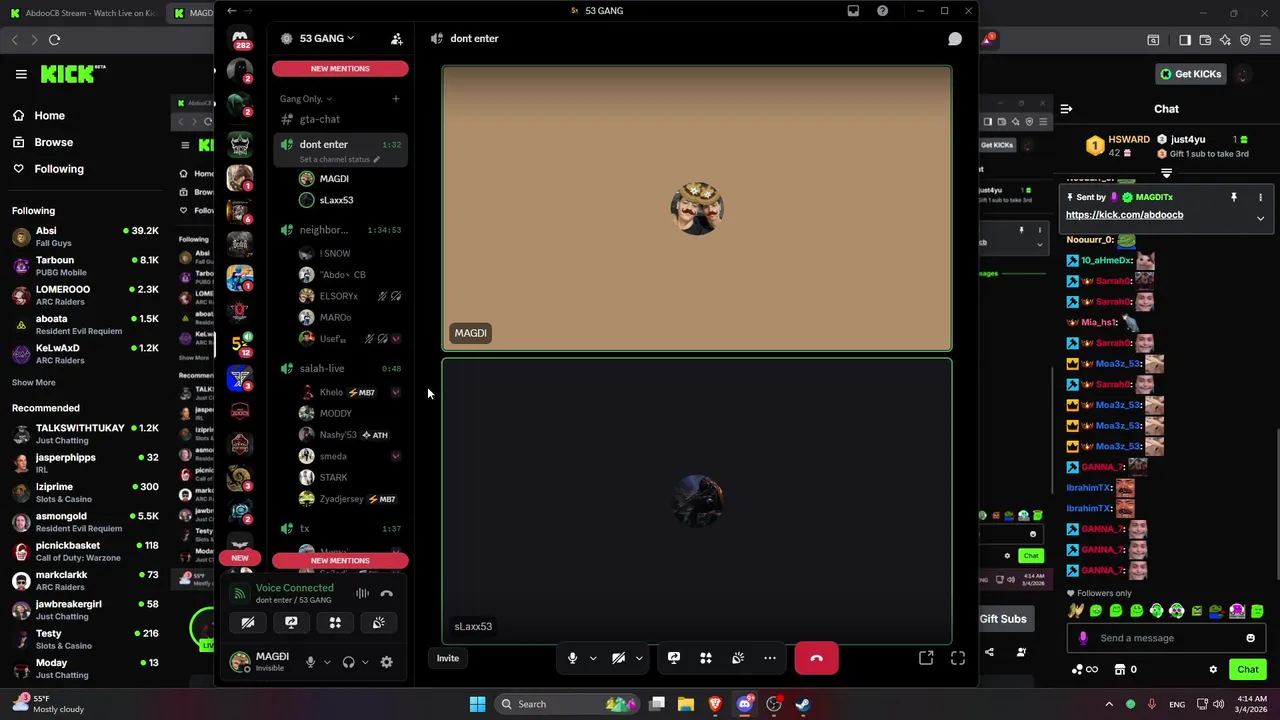Collapse Kick chat panel arrow icon

pyautogui.click(x=1066, y=109)
